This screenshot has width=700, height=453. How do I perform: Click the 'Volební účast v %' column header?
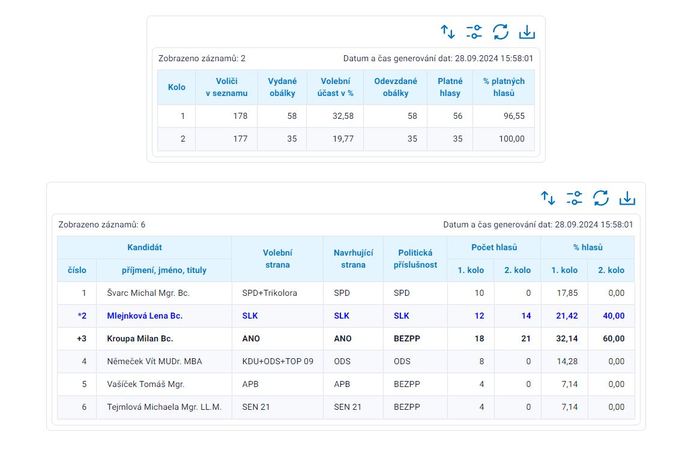coord(334,87)
